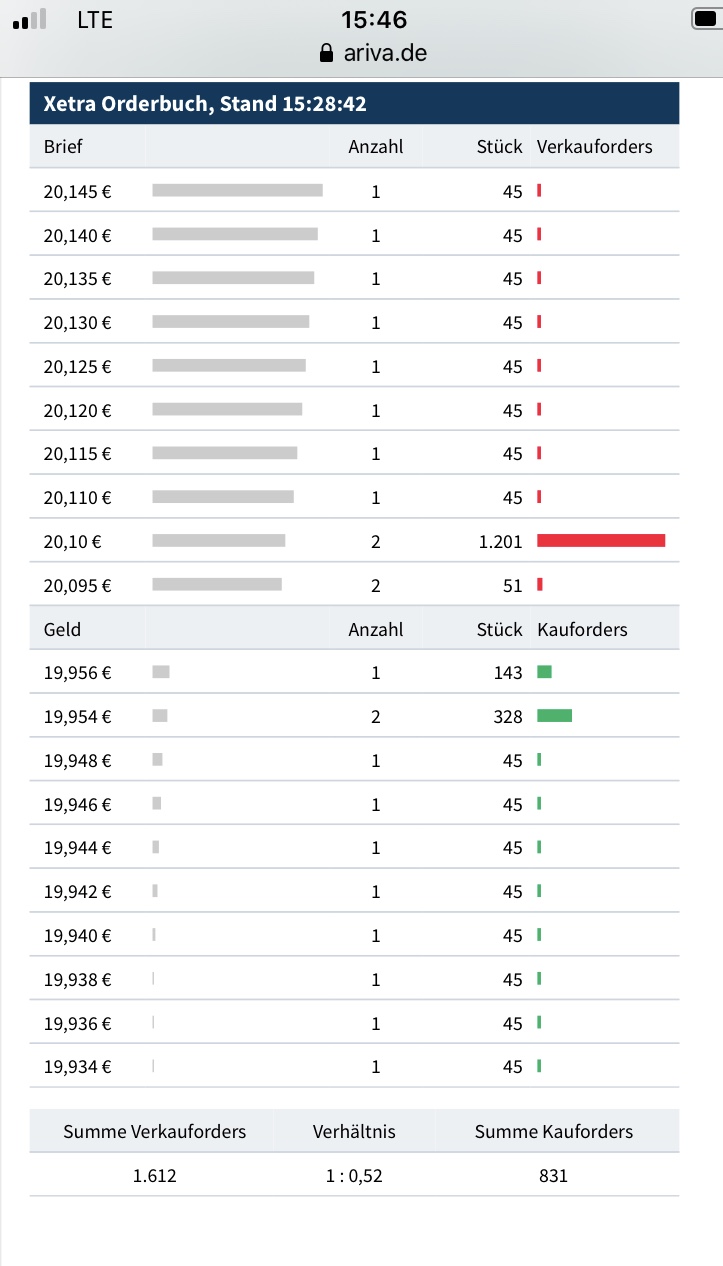Click the long red bar for 20,10 €
Screen dimensions: 723x1266
[600, 540]
